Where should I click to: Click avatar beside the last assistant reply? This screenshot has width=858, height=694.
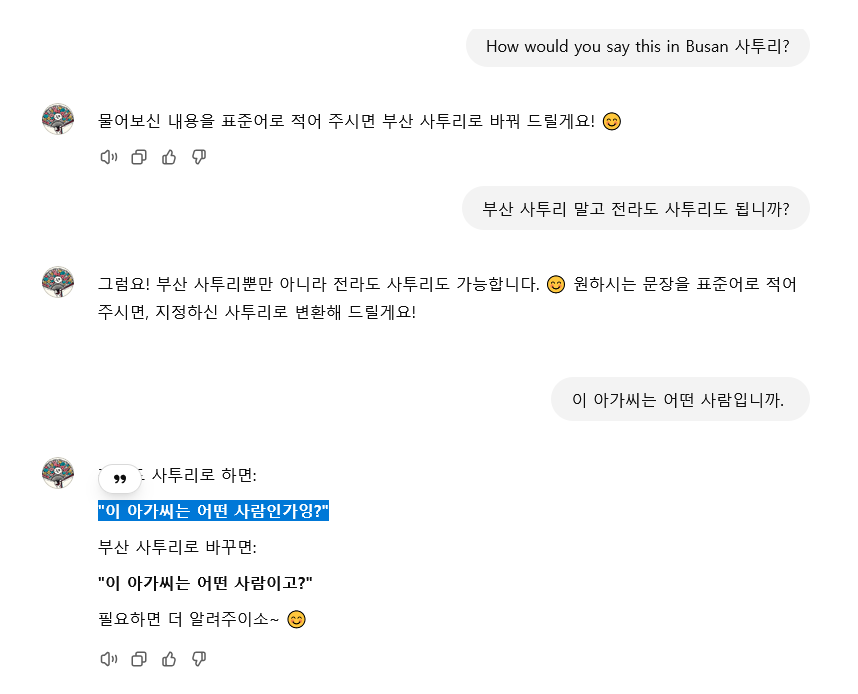click(x=58, y=473)
